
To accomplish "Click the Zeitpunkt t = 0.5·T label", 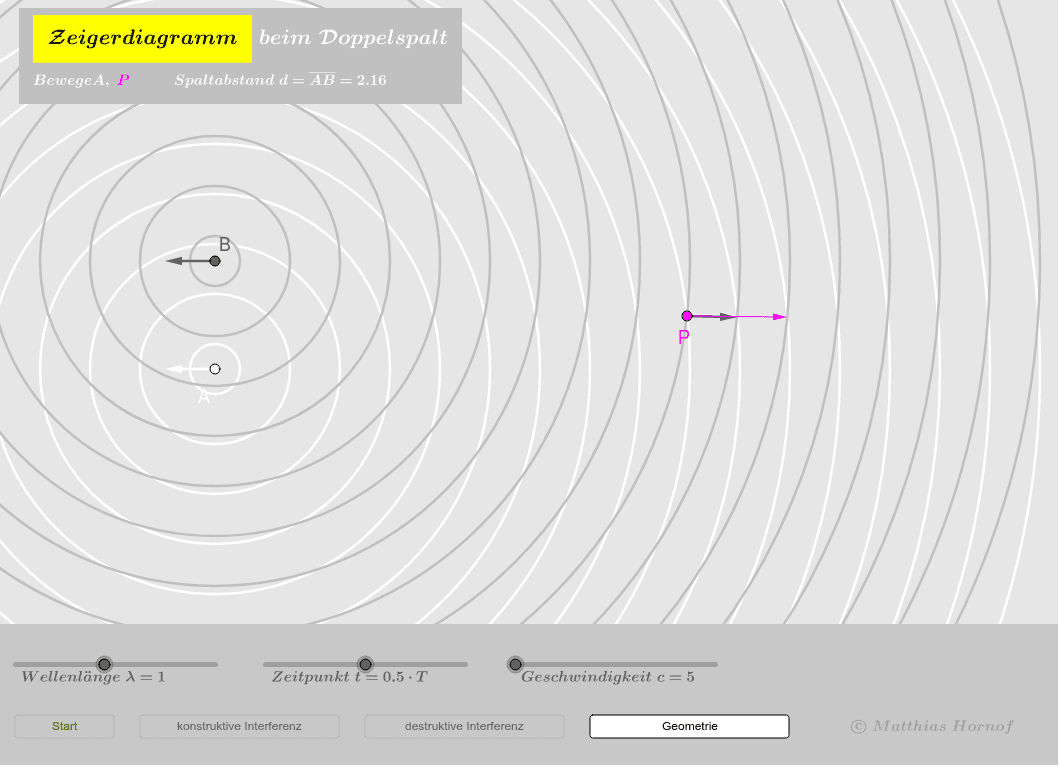I will point(350,677).
